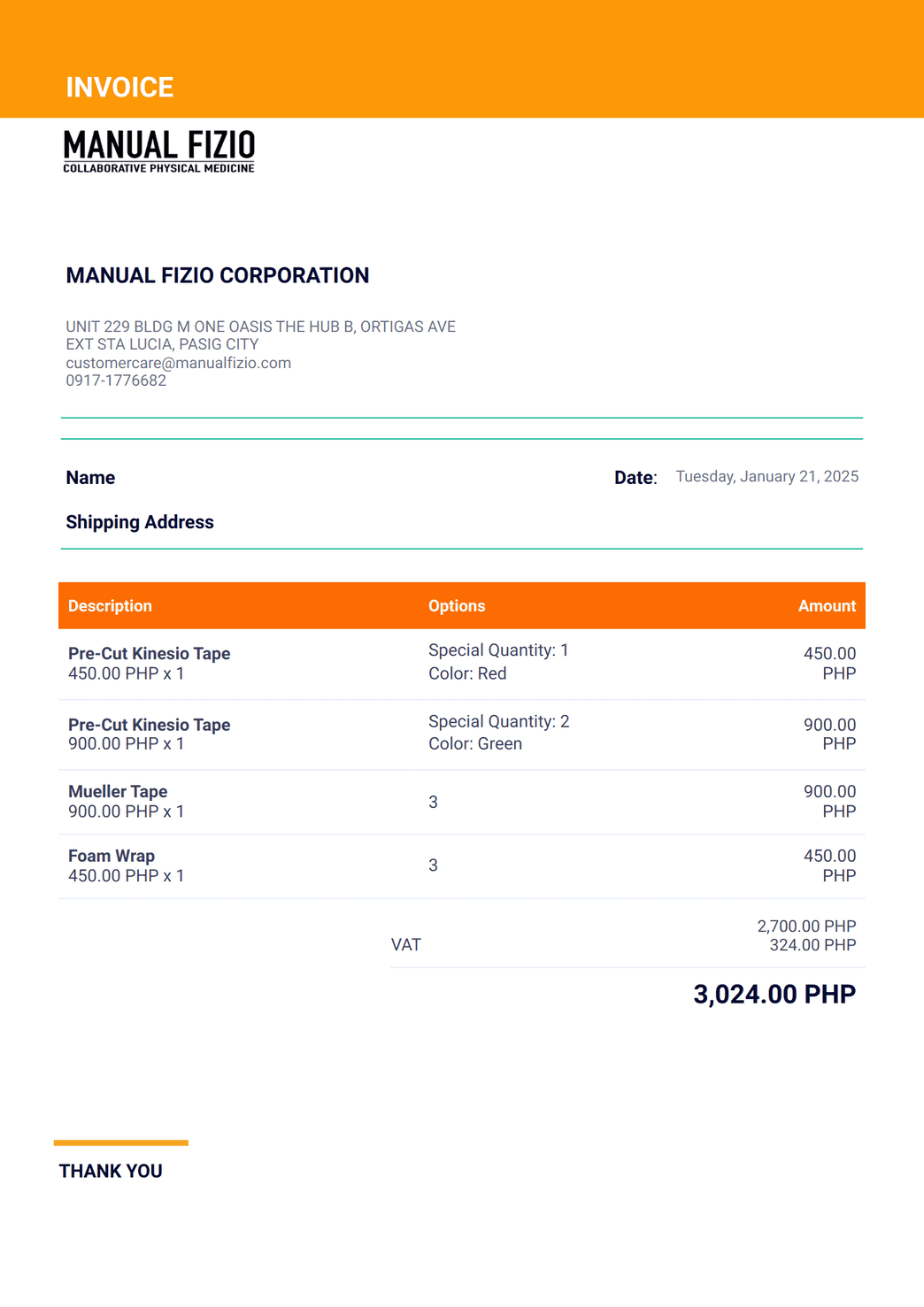The height and width of the screenshot is (1307, 924).
Task: Click Color: Green option text
Action: (475, 744)
